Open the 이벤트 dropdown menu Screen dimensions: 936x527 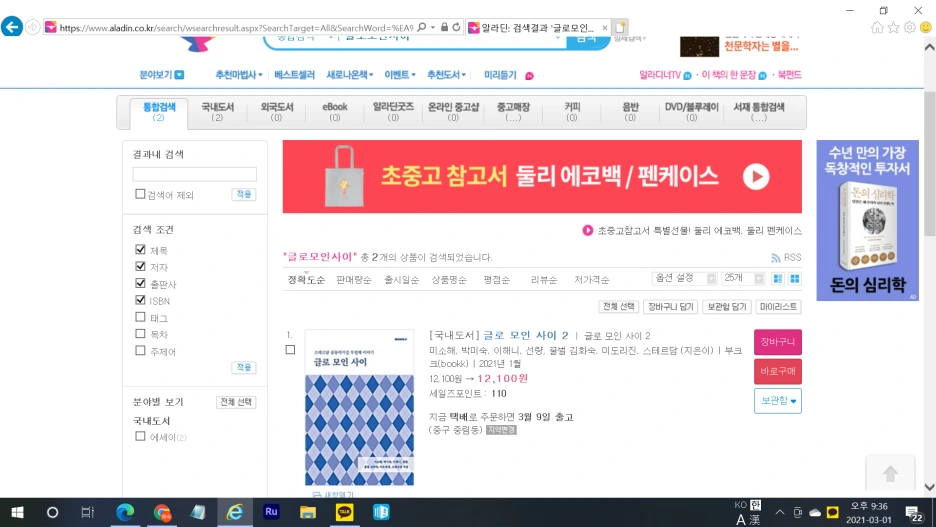pos(399,75)
